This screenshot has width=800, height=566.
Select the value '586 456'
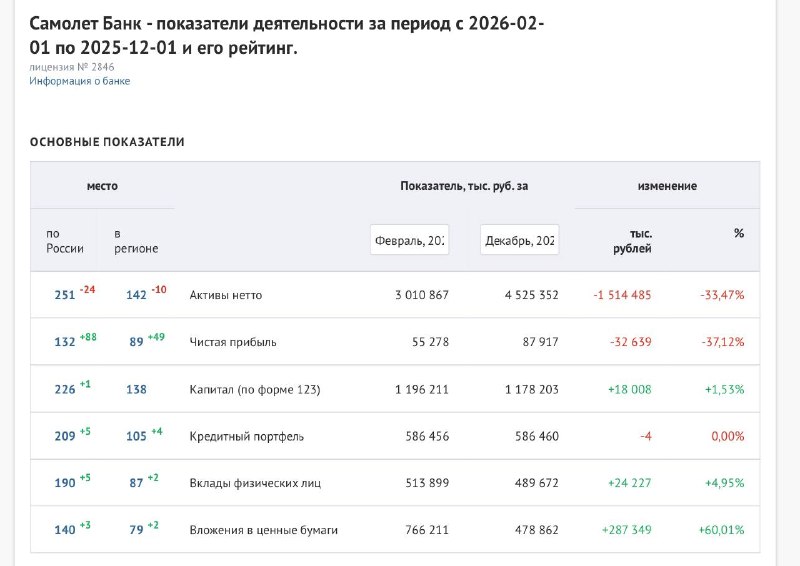tap(428, 436)
